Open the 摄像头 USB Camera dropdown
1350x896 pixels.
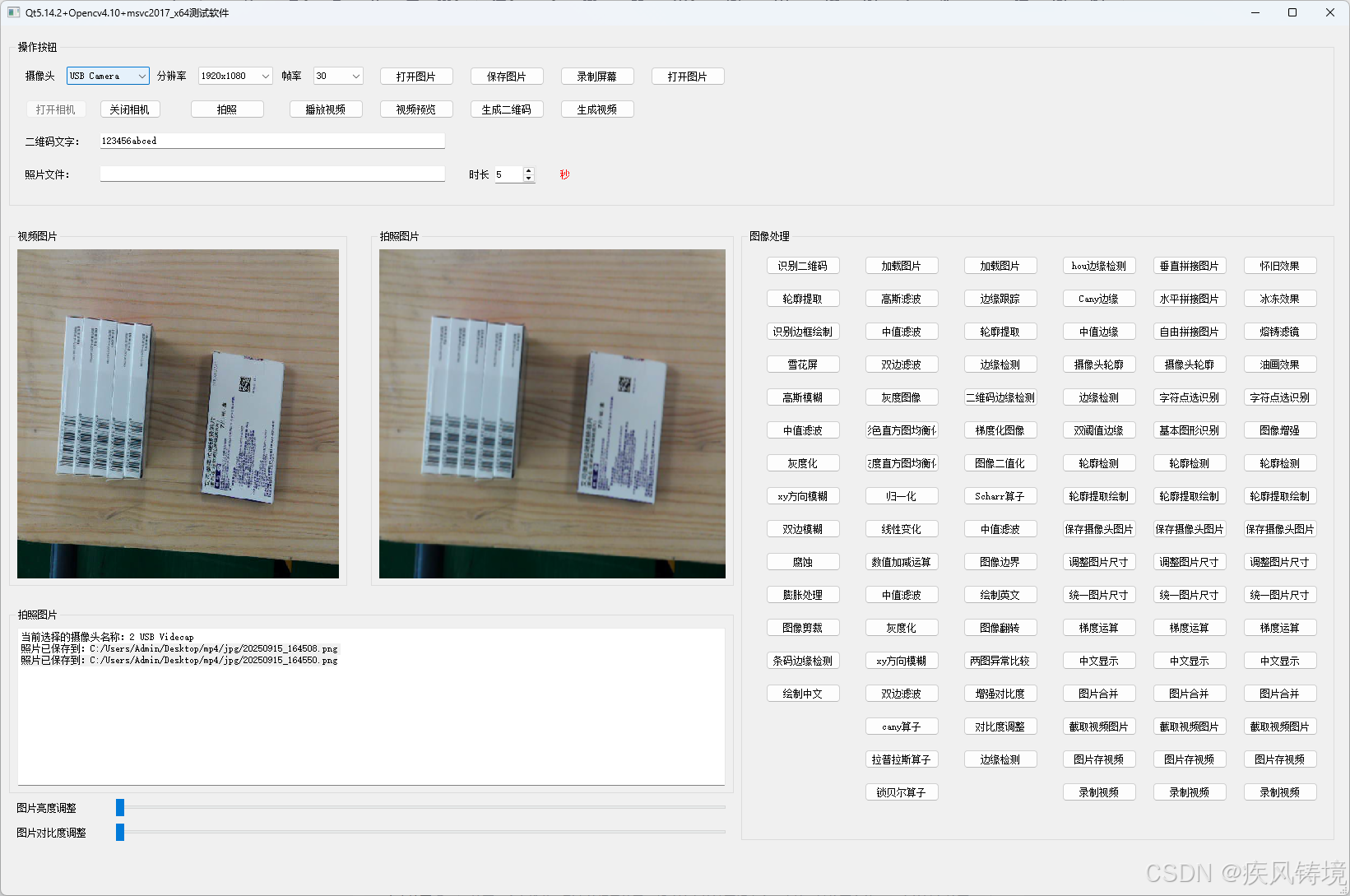coord(108,76)
